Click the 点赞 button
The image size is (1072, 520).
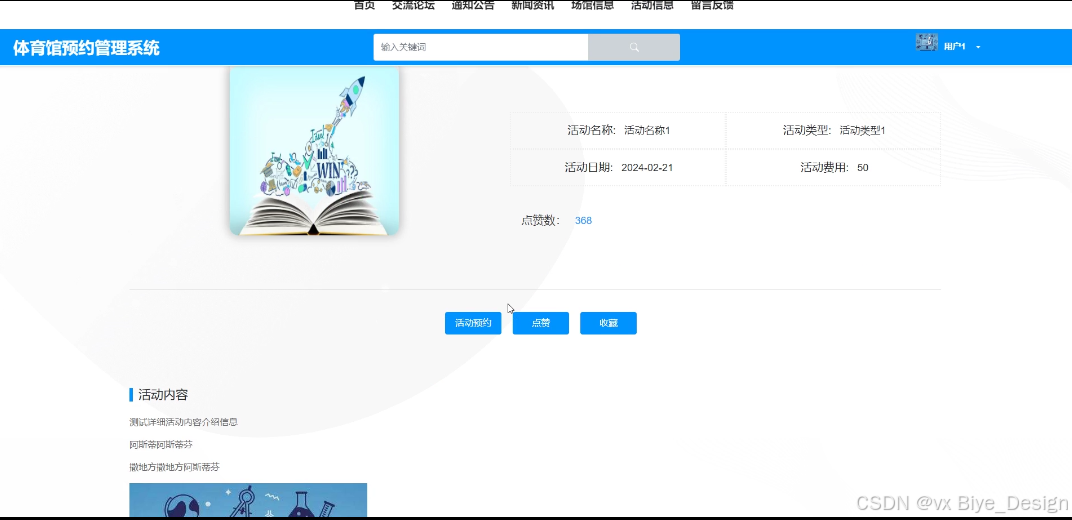(x=541, y=323)
